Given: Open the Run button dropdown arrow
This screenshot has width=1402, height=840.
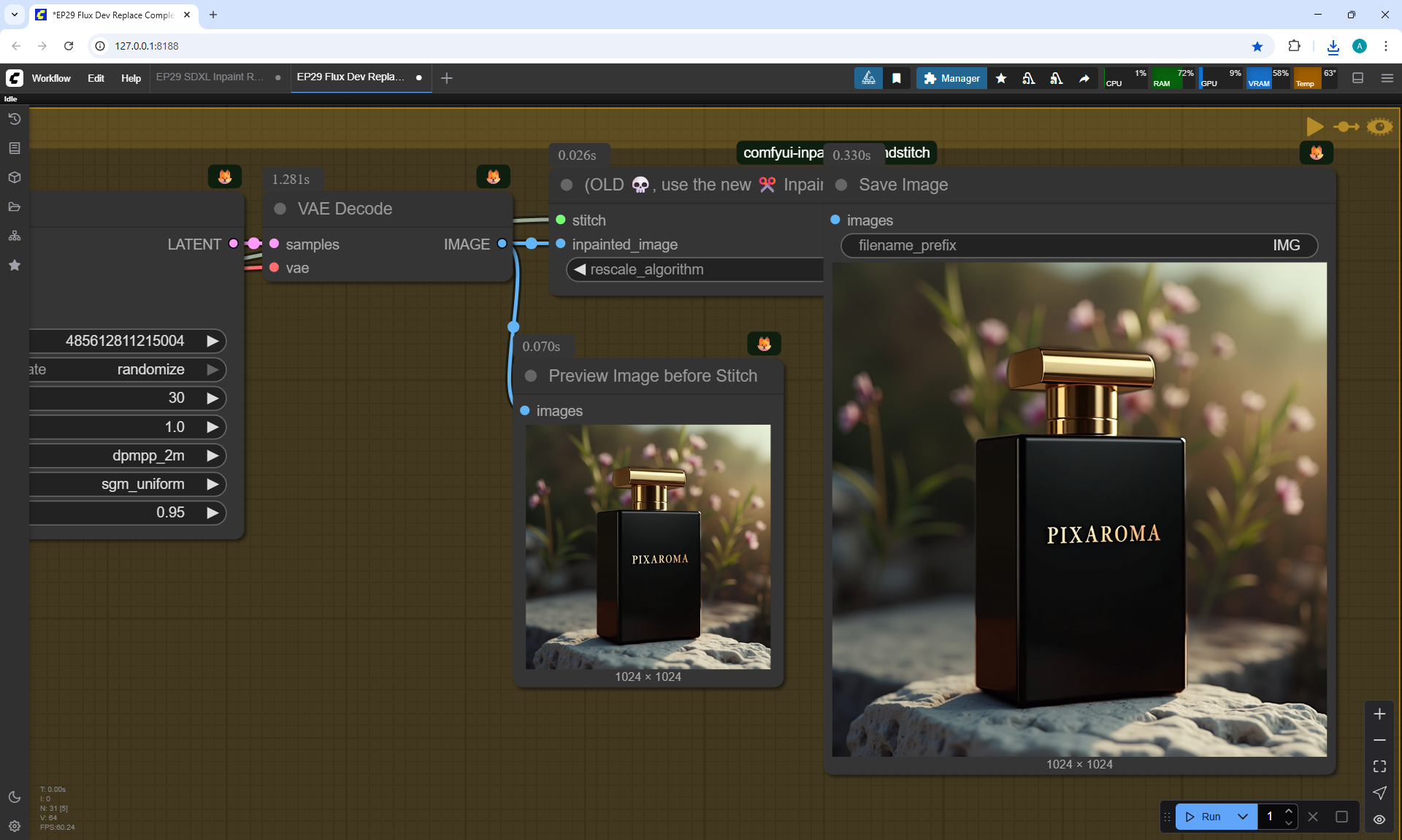Looking at the screenshot, I should click(1243, 817).
